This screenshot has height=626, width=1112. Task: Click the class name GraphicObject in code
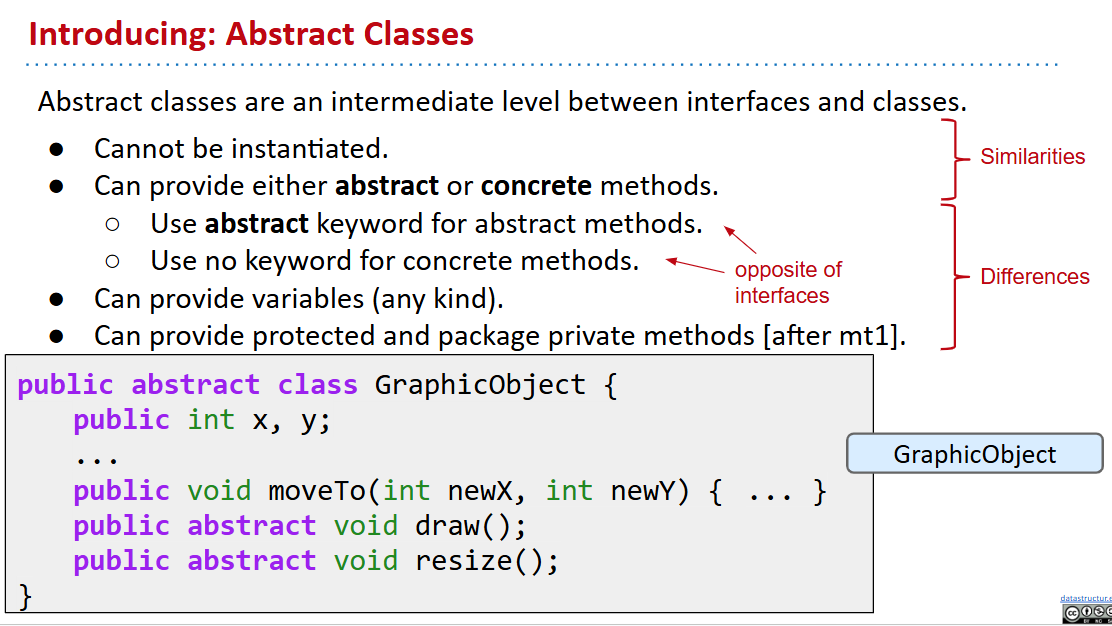[480, 385]
